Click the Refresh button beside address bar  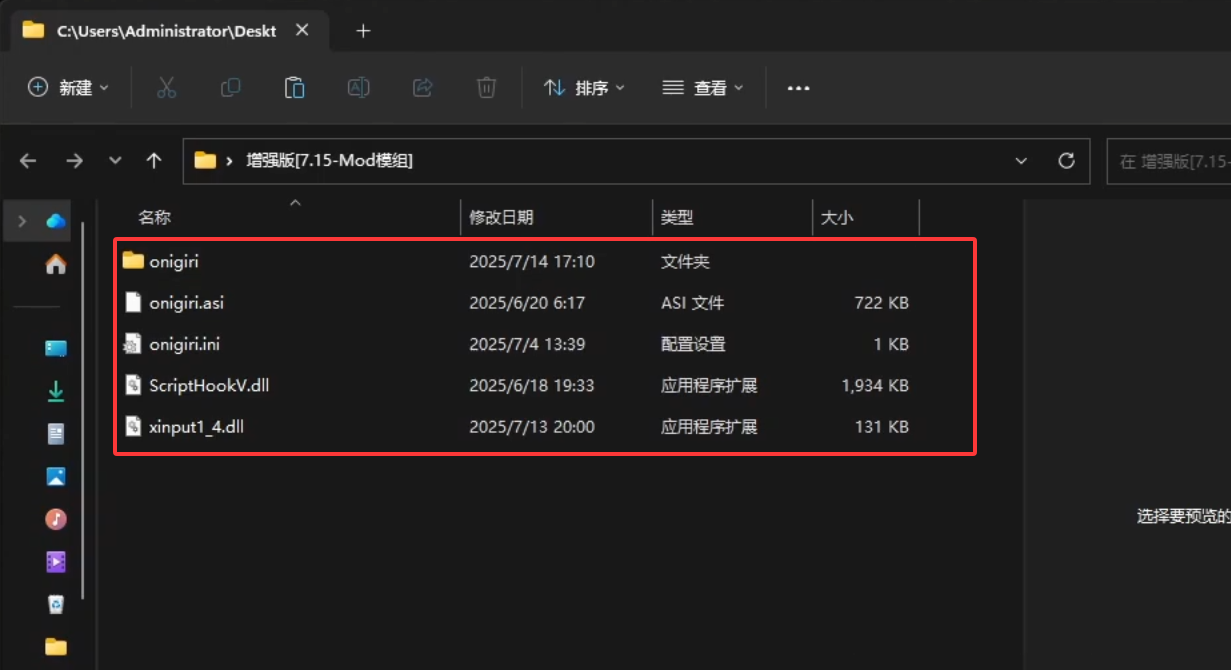point(1066,161)
